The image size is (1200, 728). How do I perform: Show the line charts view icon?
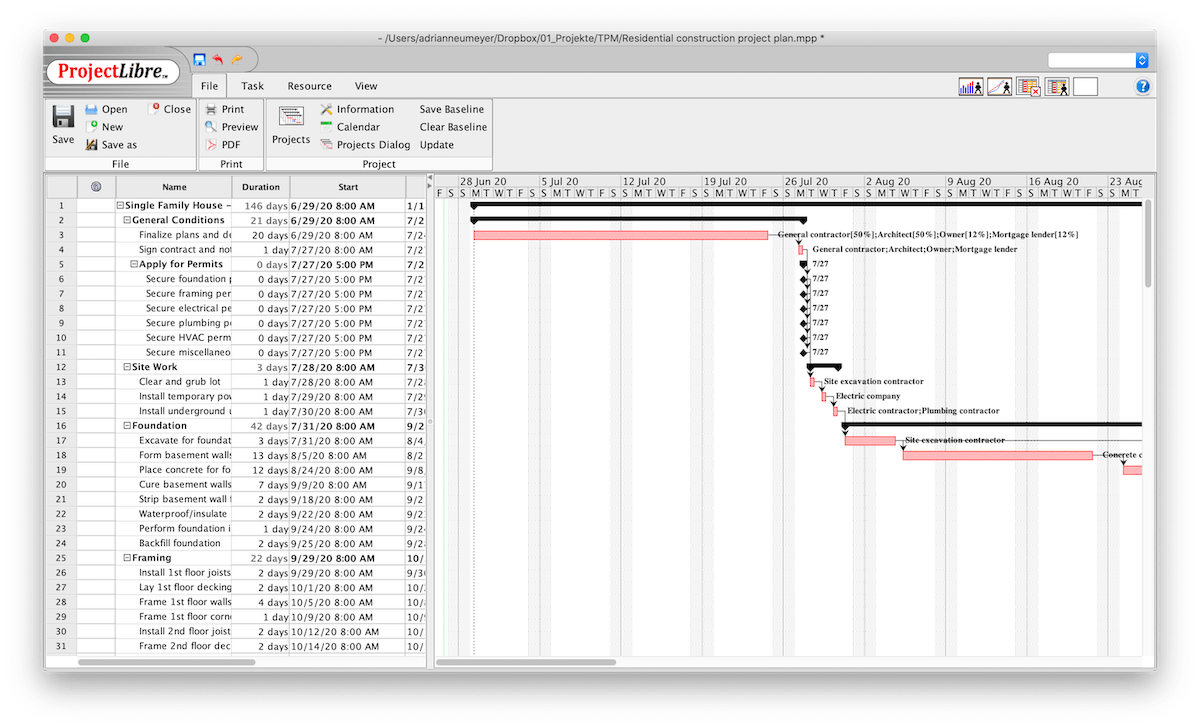point(999,87)
